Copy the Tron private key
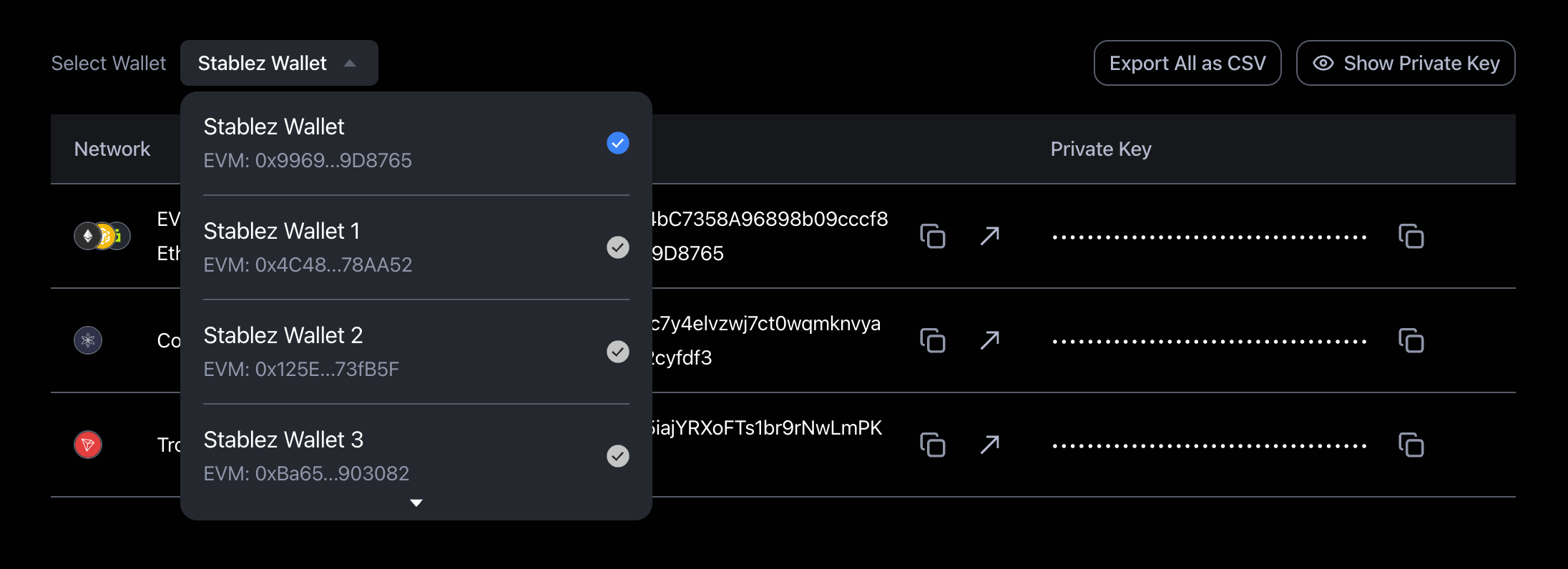 point(1411,445)
